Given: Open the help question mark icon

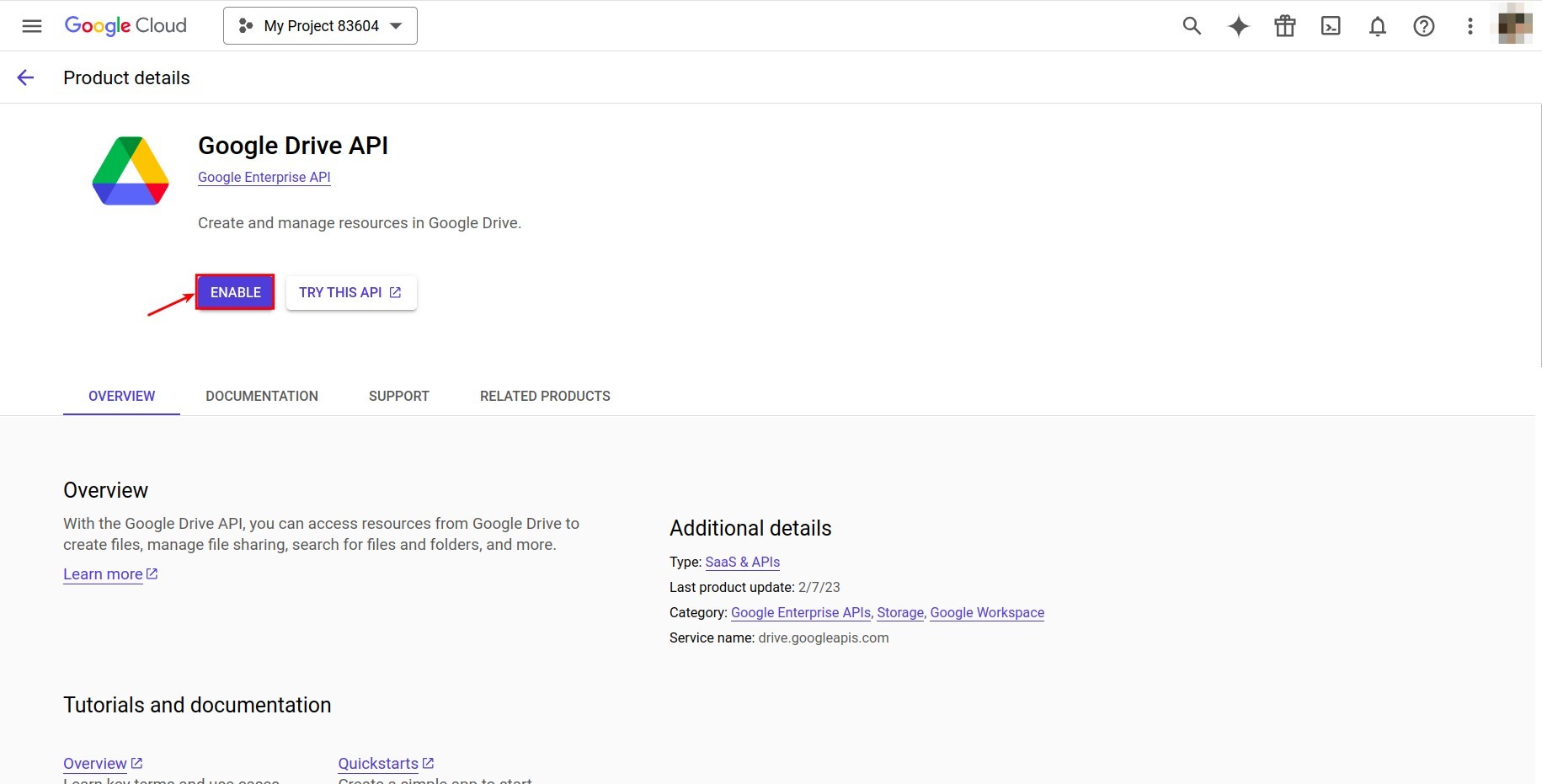Looking at the screenshot, I should tap(1423, 26).
